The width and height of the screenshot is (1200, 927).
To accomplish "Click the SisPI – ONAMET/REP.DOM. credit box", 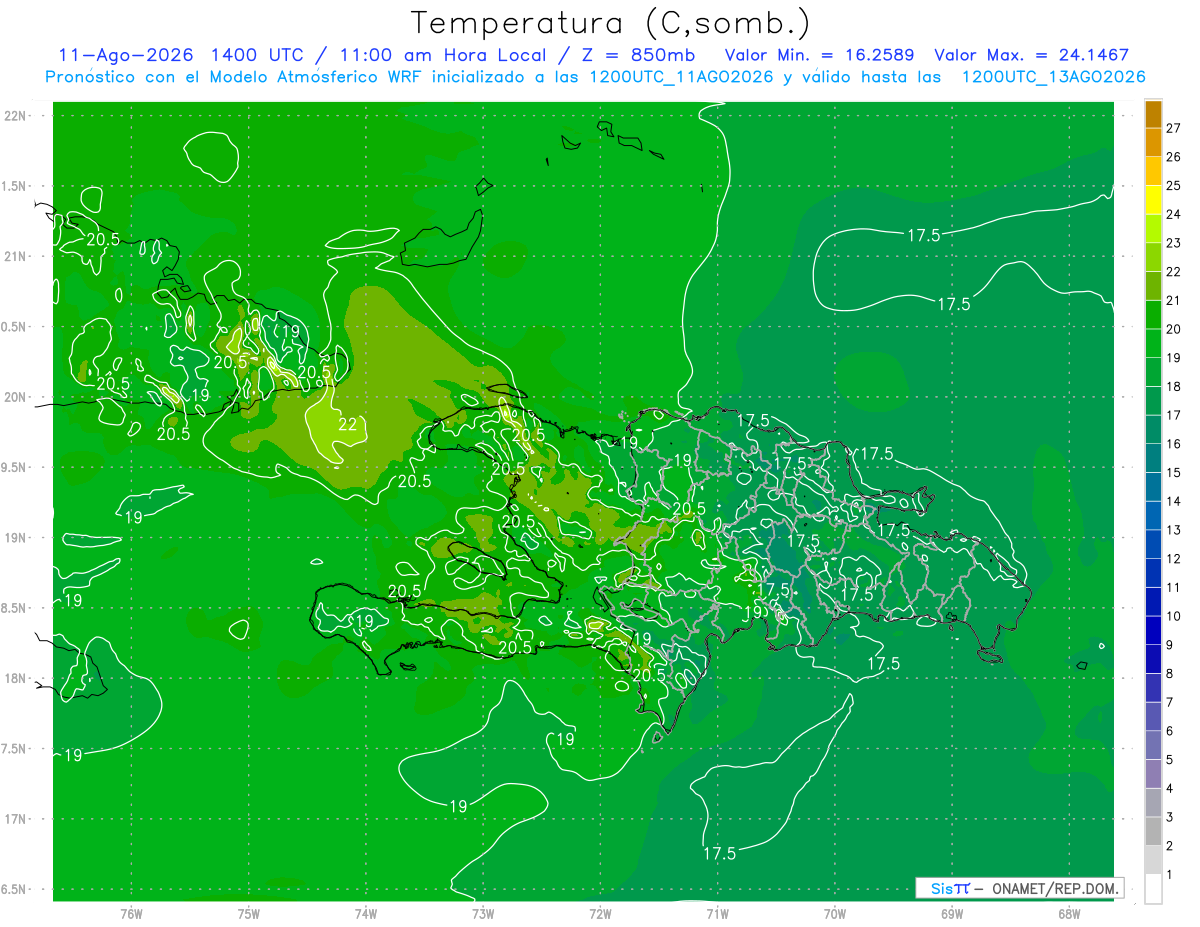I will click(x=1019, y=888).
